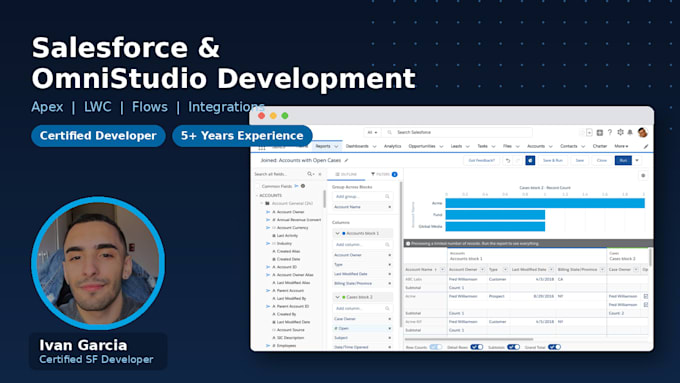
Task: Click the blue Run button
Action: point(623,160)
